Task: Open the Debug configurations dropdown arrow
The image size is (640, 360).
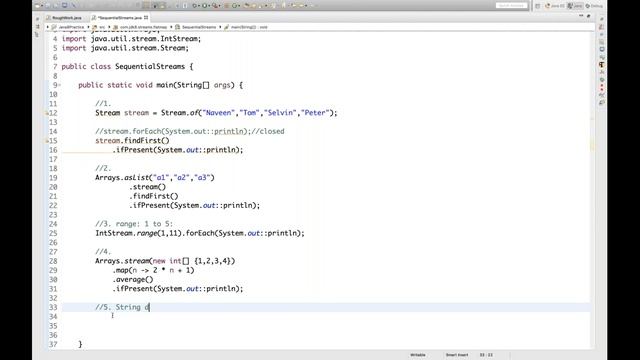Action: coord(199,6)
